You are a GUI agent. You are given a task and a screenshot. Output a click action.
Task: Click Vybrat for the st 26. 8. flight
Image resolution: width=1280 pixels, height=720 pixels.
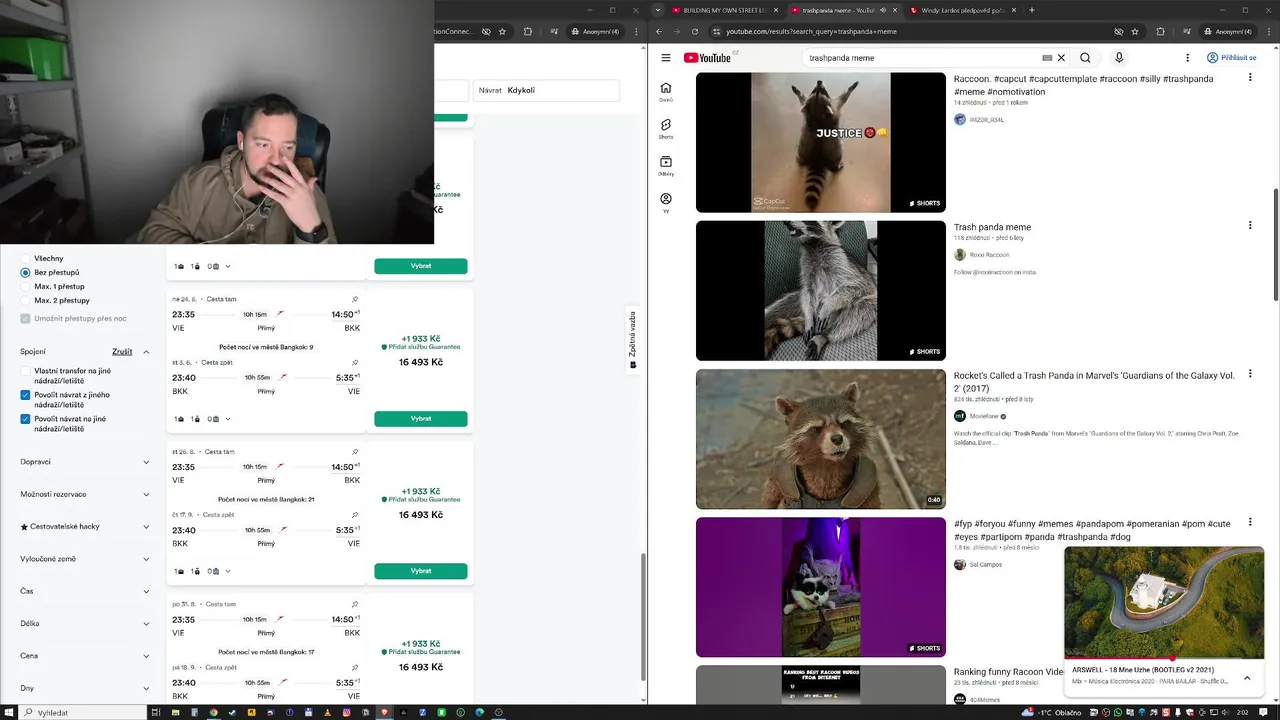click(x=421, y=571)
